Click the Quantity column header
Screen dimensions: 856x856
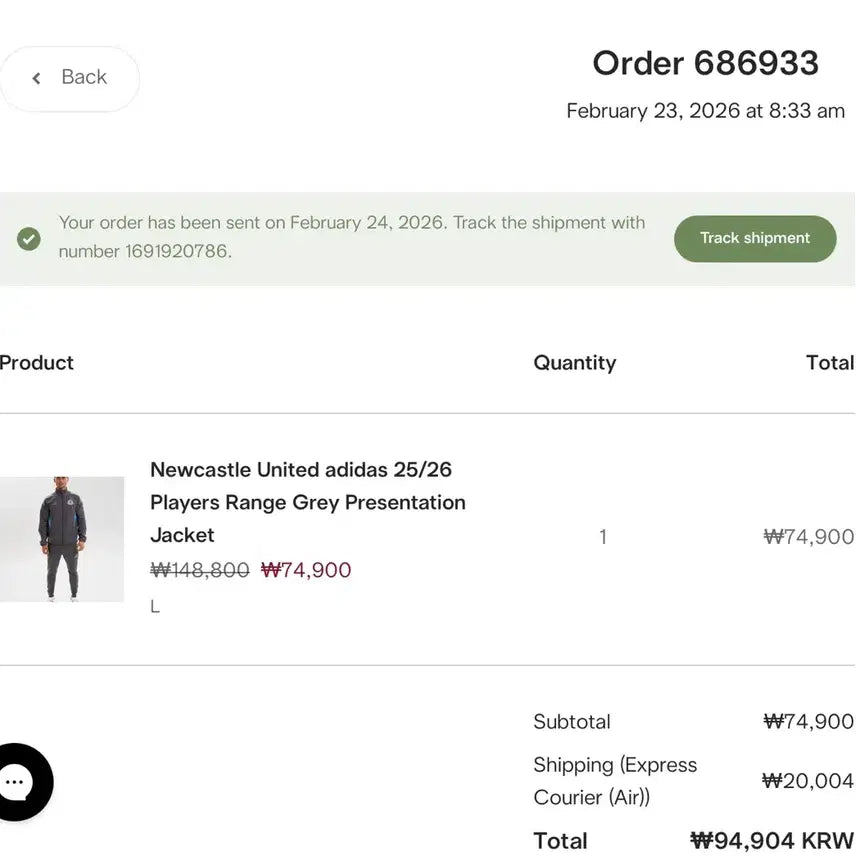pyautogui.click(x=574, y=363)
